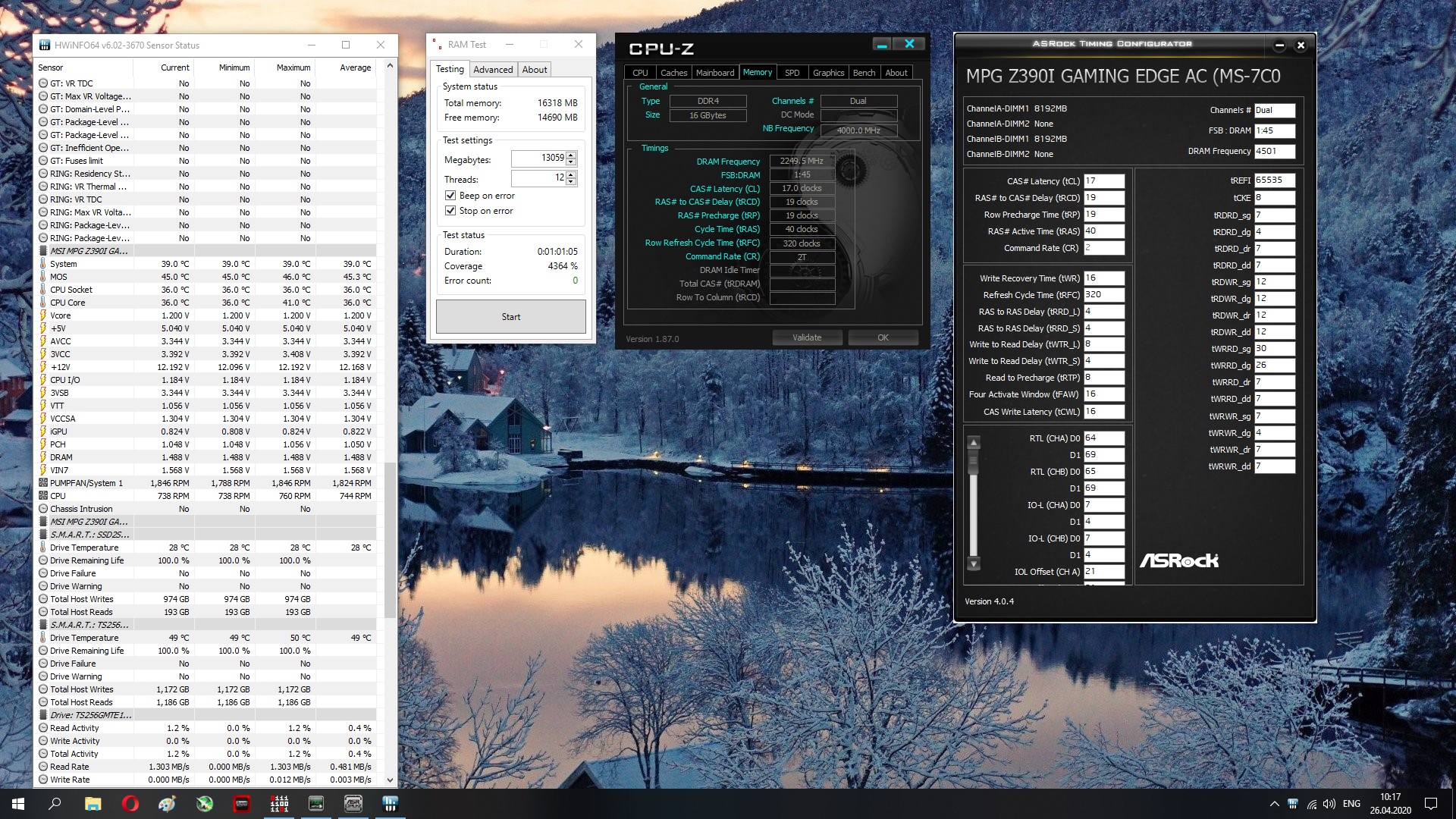Click the Paint palette taskbar icon
1456x819 pixels.
tap(167, 804)
